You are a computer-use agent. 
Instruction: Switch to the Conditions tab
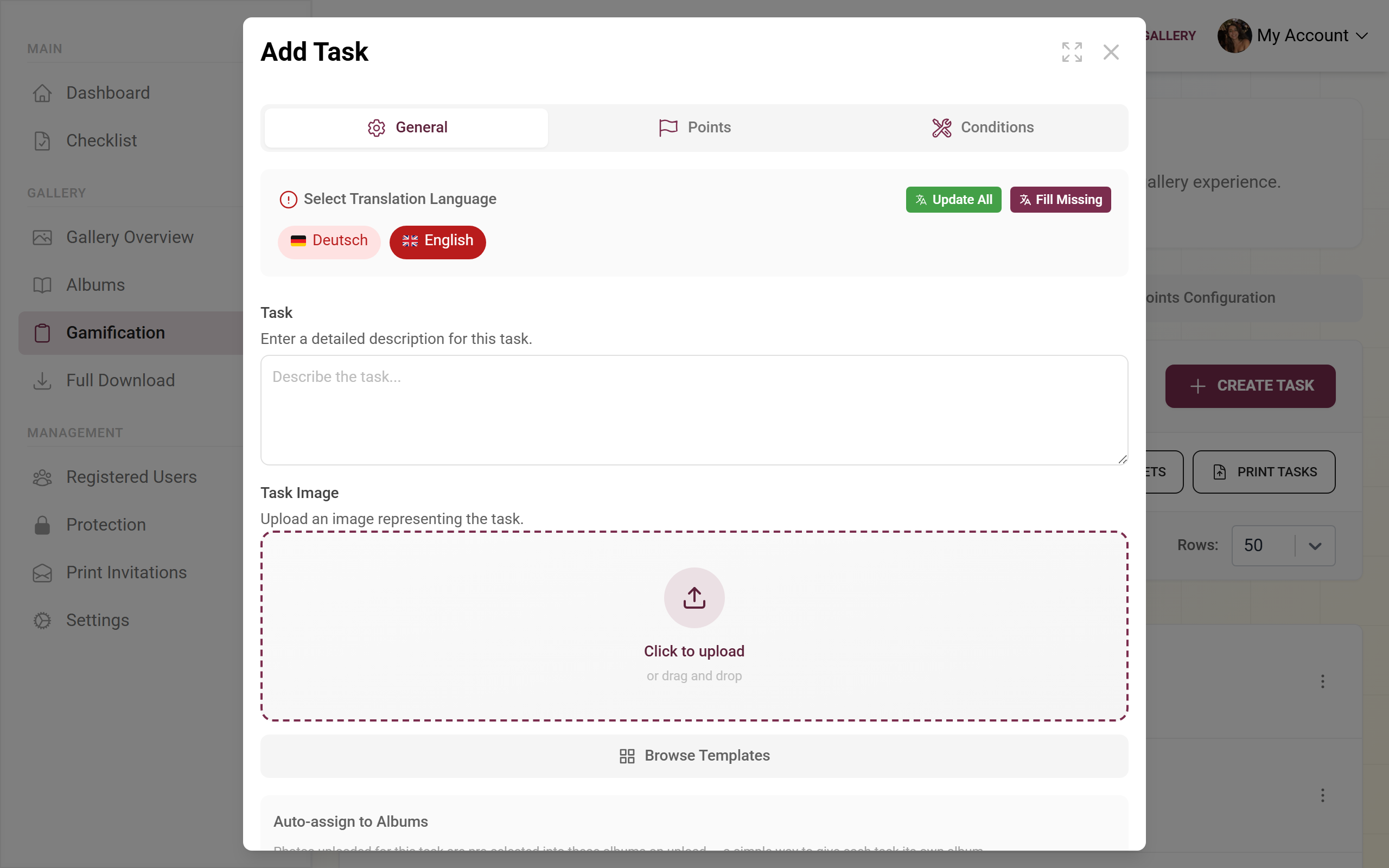click(982, 127)
